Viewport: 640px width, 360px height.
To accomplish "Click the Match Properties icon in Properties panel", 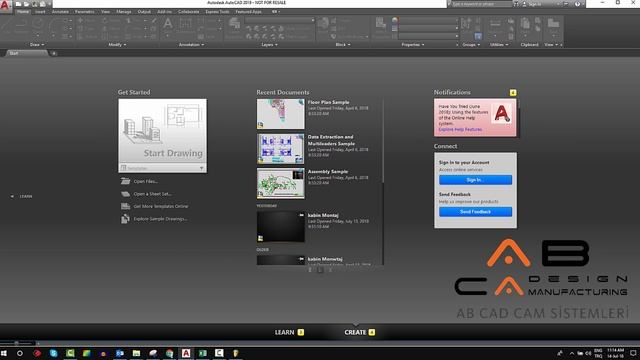I will click(x=381, y=23).
